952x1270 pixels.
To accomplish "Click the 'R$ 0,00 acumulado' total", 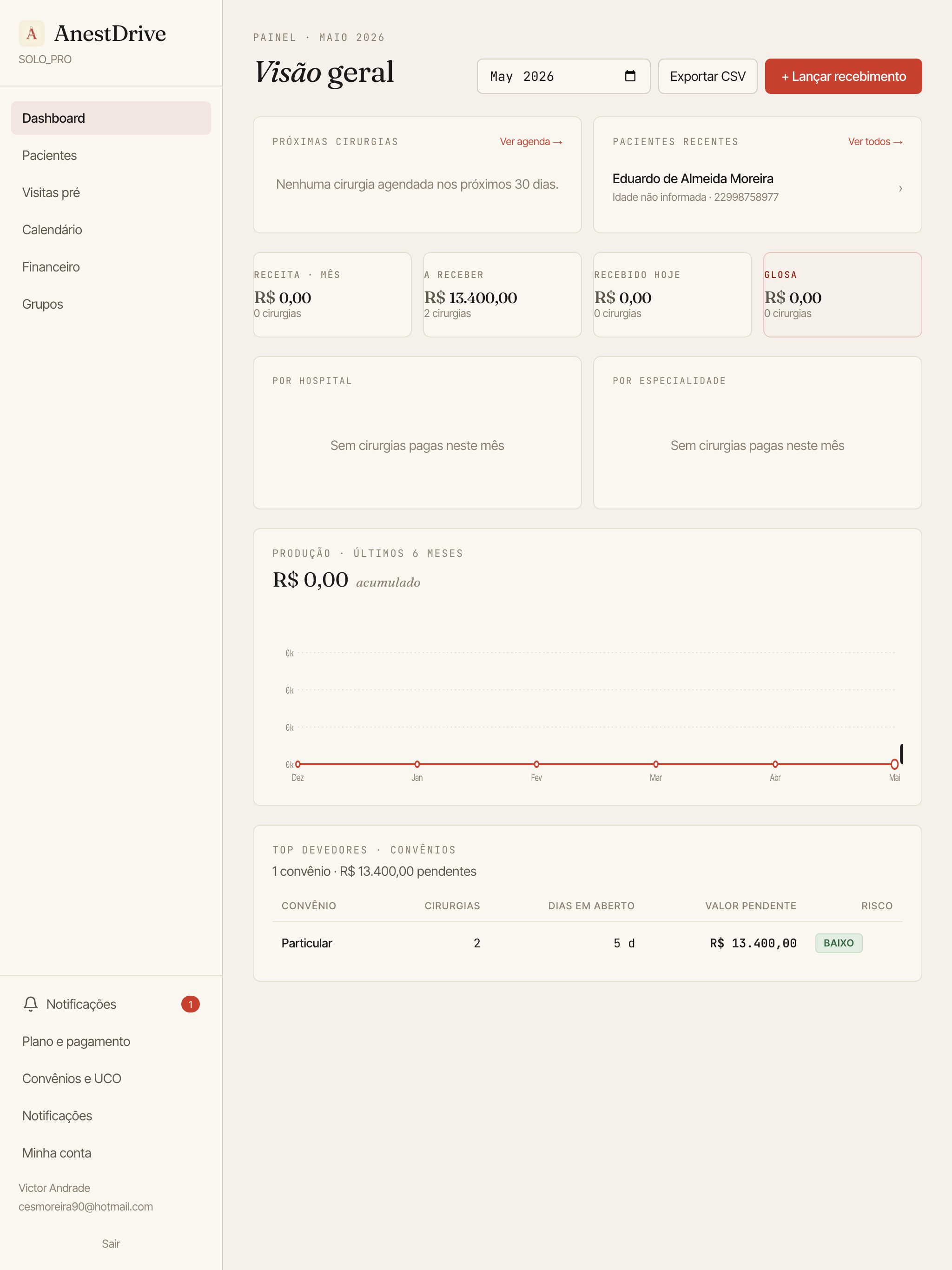I will click(x=346, y=580).
